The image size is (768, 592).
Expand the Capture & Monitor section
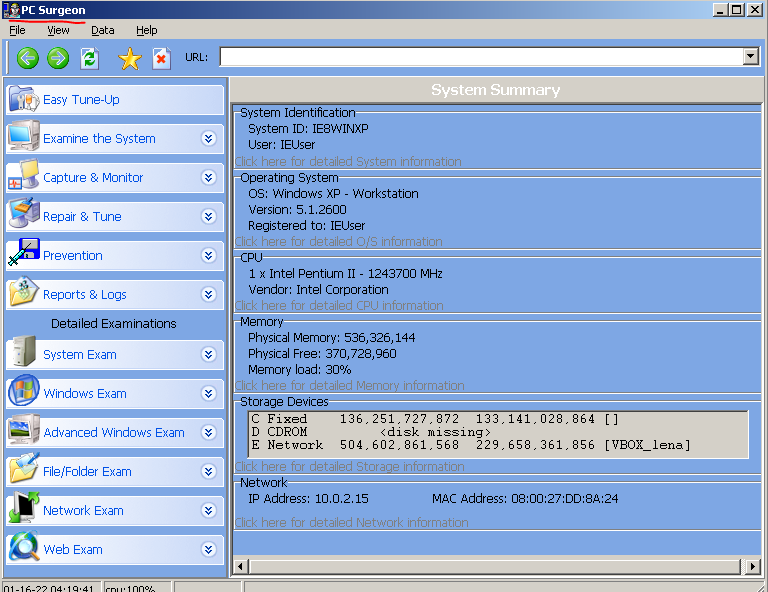click(x=209, y=177)
